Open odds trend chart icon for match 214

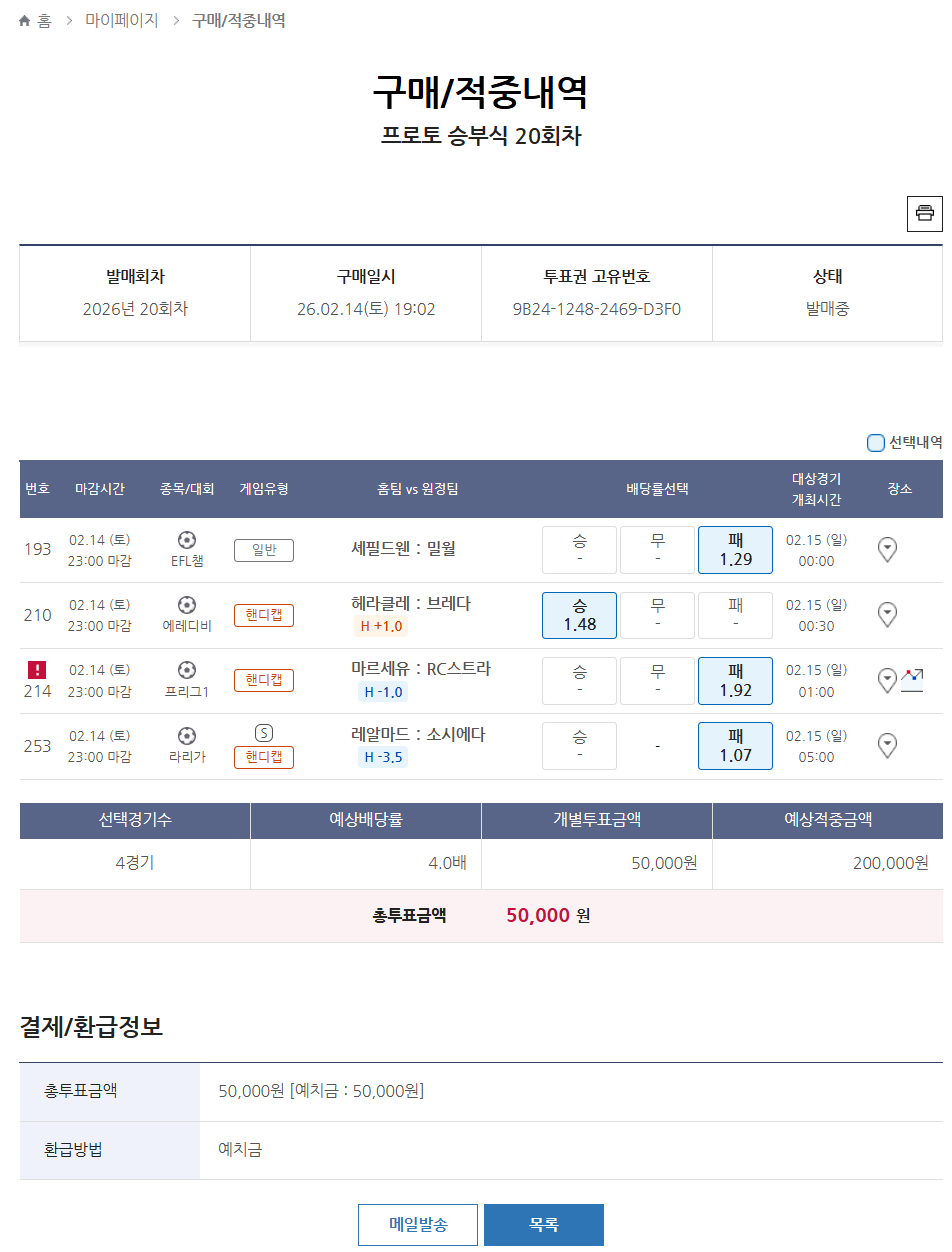[x=912, y=680]
